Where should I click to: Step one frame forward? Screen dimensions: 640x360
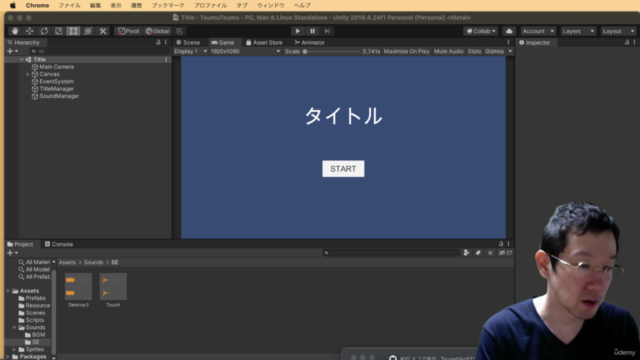pos(327,31)
